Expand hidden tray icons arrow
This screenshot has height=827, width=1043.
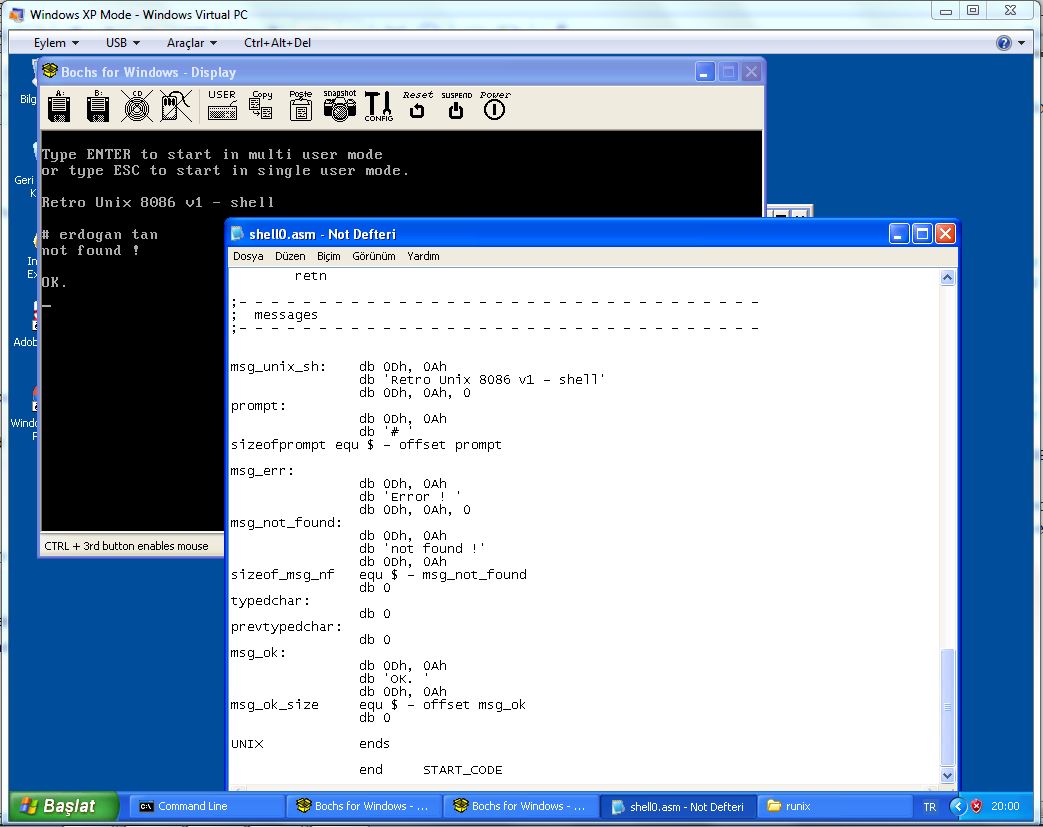click(957, 806)
